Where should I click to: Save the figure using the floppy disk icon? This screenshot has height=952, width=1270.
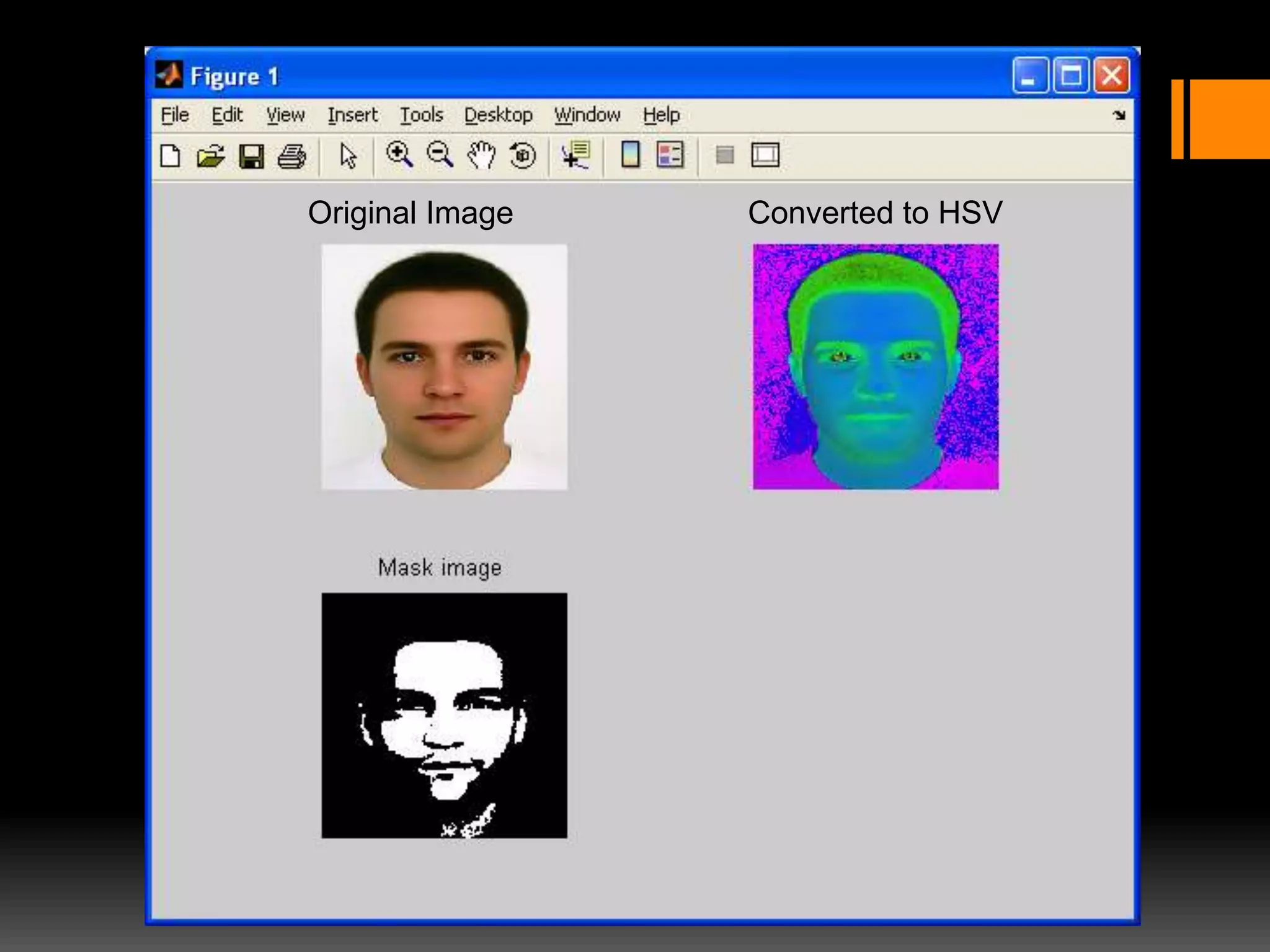(x=251, y=156)
